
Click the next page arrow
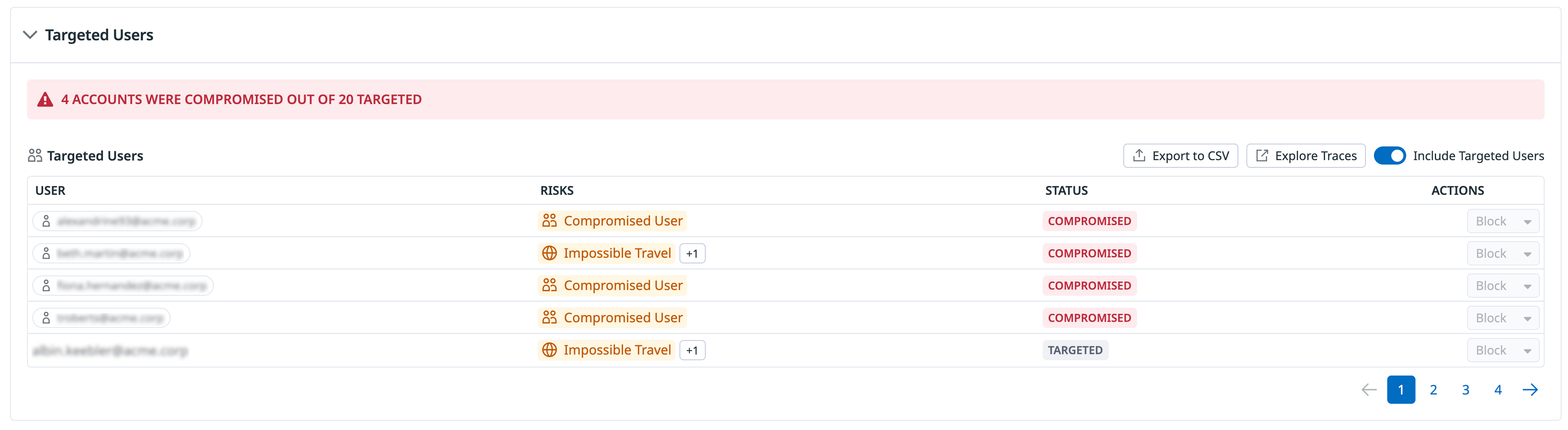(1530, 390)
